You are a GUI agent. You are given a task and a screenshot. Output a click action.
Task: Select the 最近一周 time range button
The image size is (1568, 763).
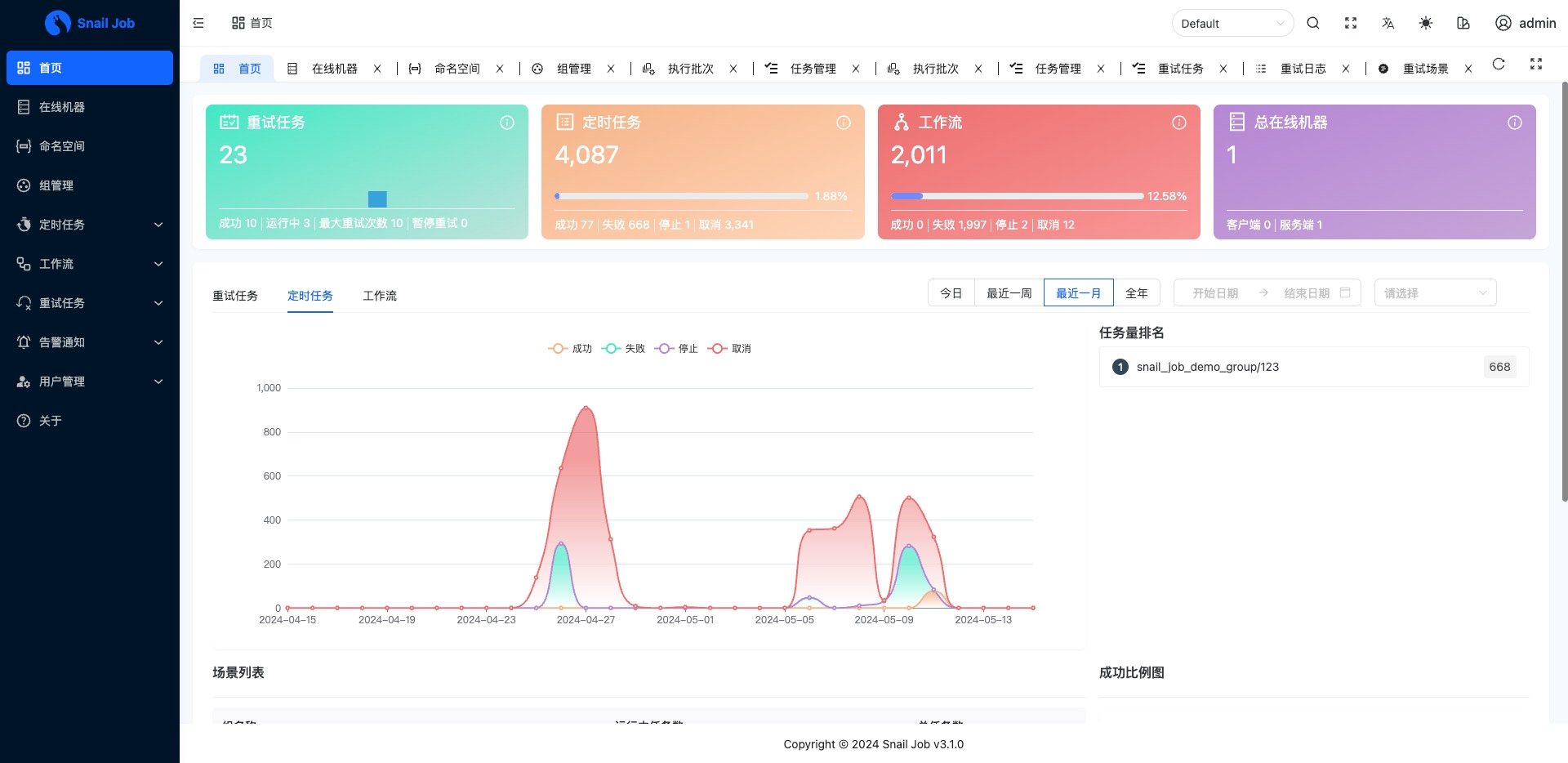[x=1009, y=293]
